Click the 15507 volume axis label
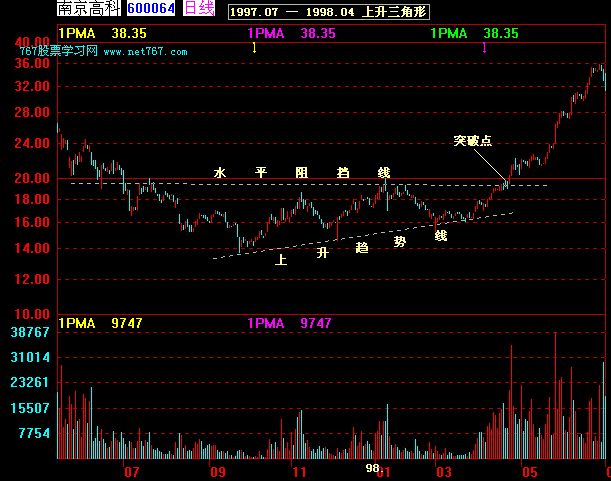The height and width of the screenshot is (481, 611). point(30,408)
